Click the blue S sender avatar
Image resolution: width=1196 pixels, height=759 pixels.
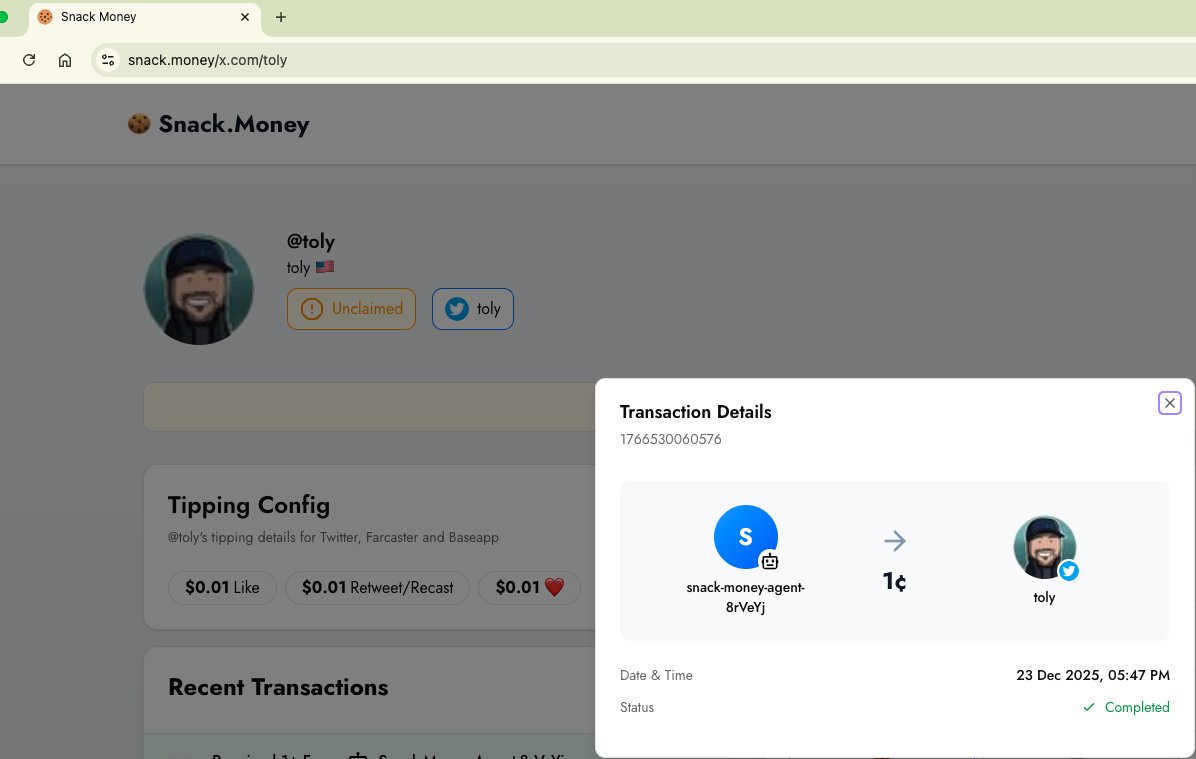tap(745, 537)
